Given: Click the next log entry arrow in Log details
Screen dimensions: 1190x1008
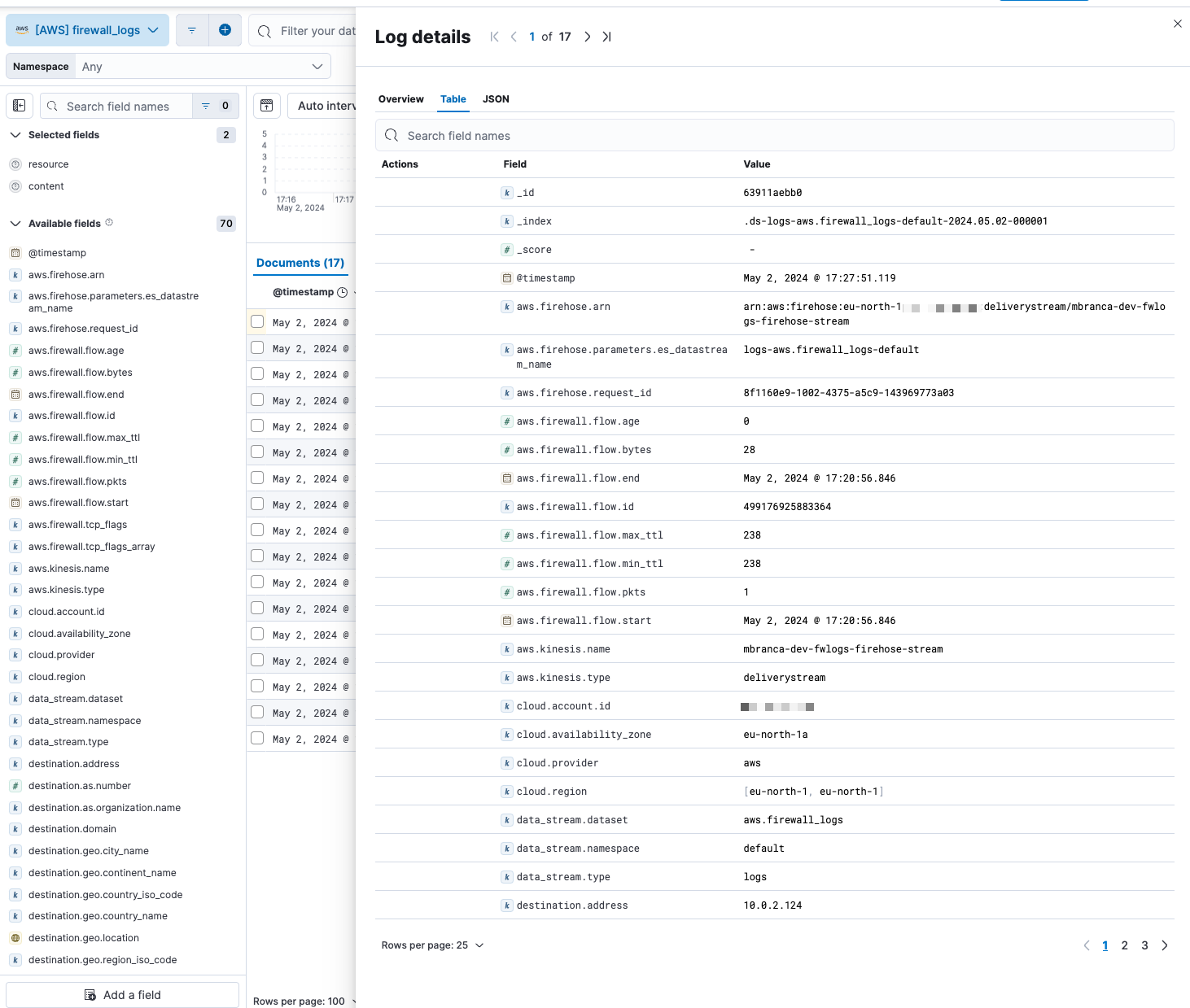Looking at the screenshot, I should click(587, 37).
